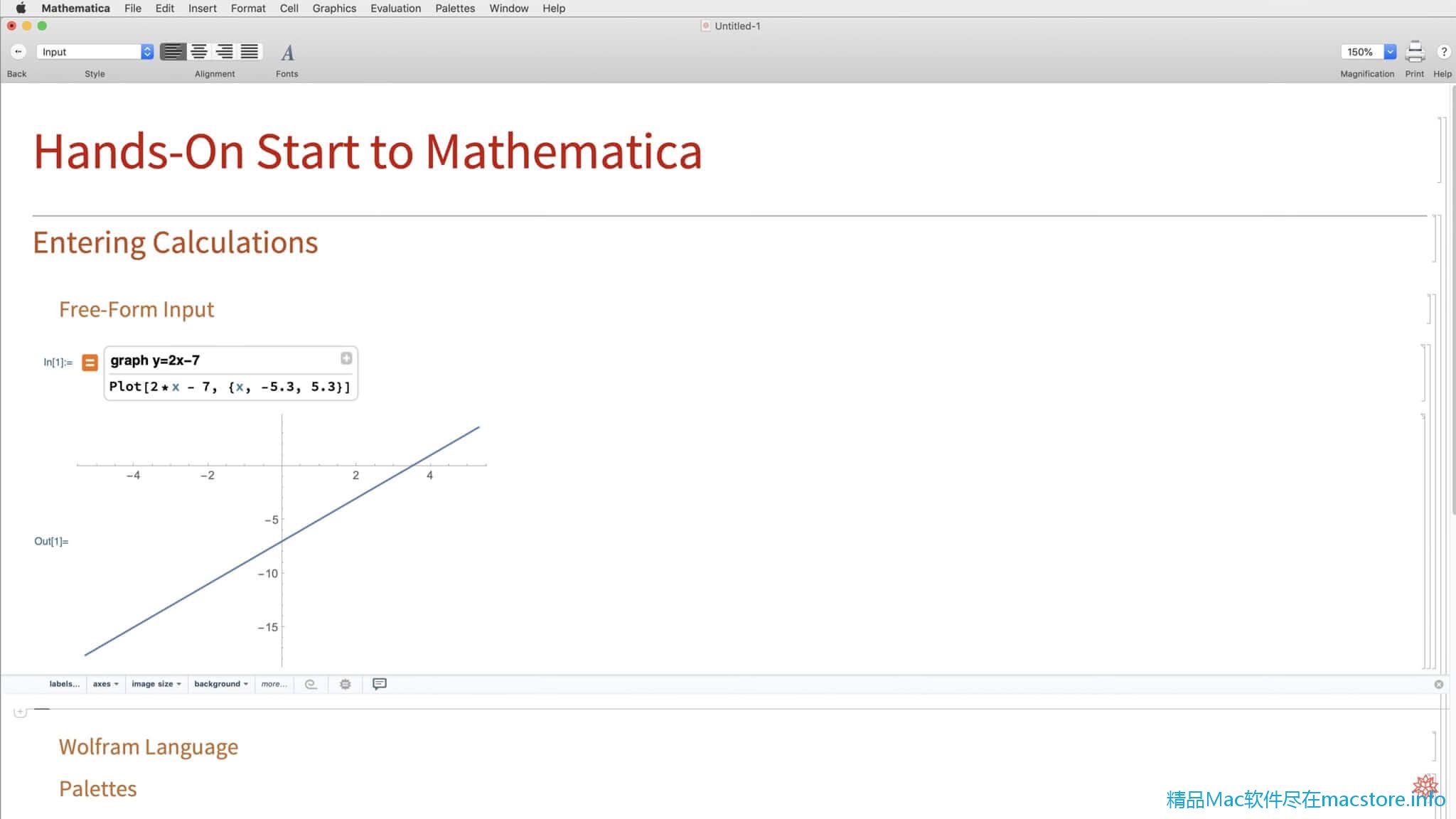The image size is (1456, 819).
Task: Click the Plot[2*x - 7...] code line
Action: (x=230, y=387)
